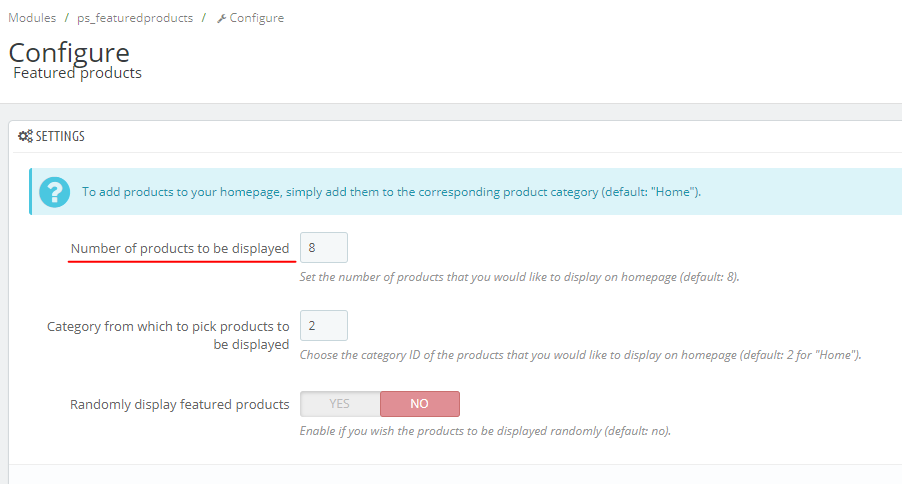Click the 'Randomly display featured products' label
Image resolution: width=902 pixels, height=484 pixels.
coord(180,404)
